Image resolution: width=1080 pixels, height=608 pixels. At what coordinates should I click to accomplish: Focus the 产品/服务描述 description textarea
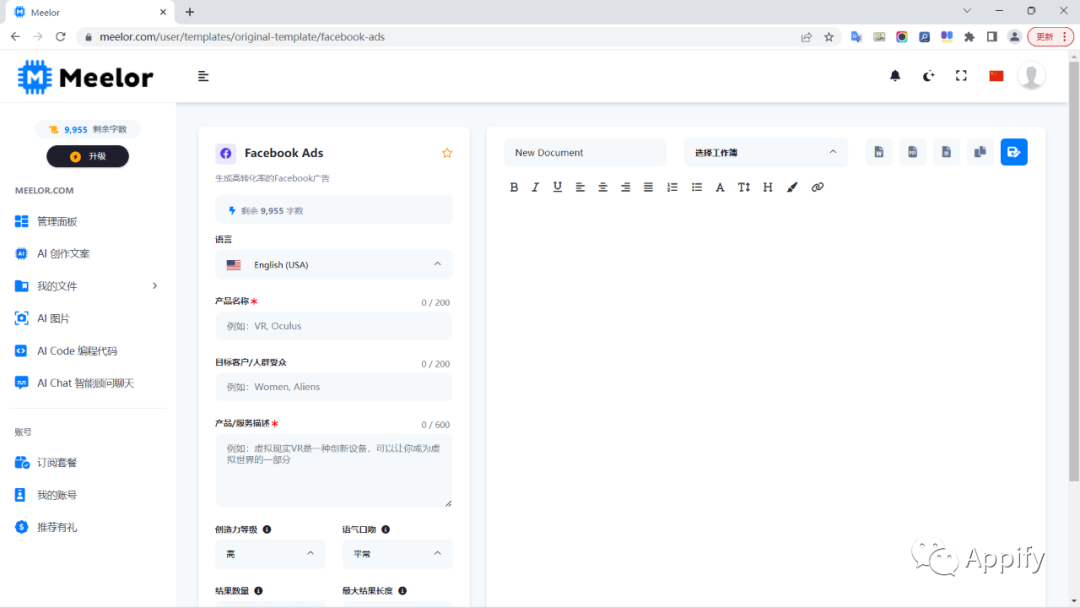pyautogui.click(x=334, y=470)
